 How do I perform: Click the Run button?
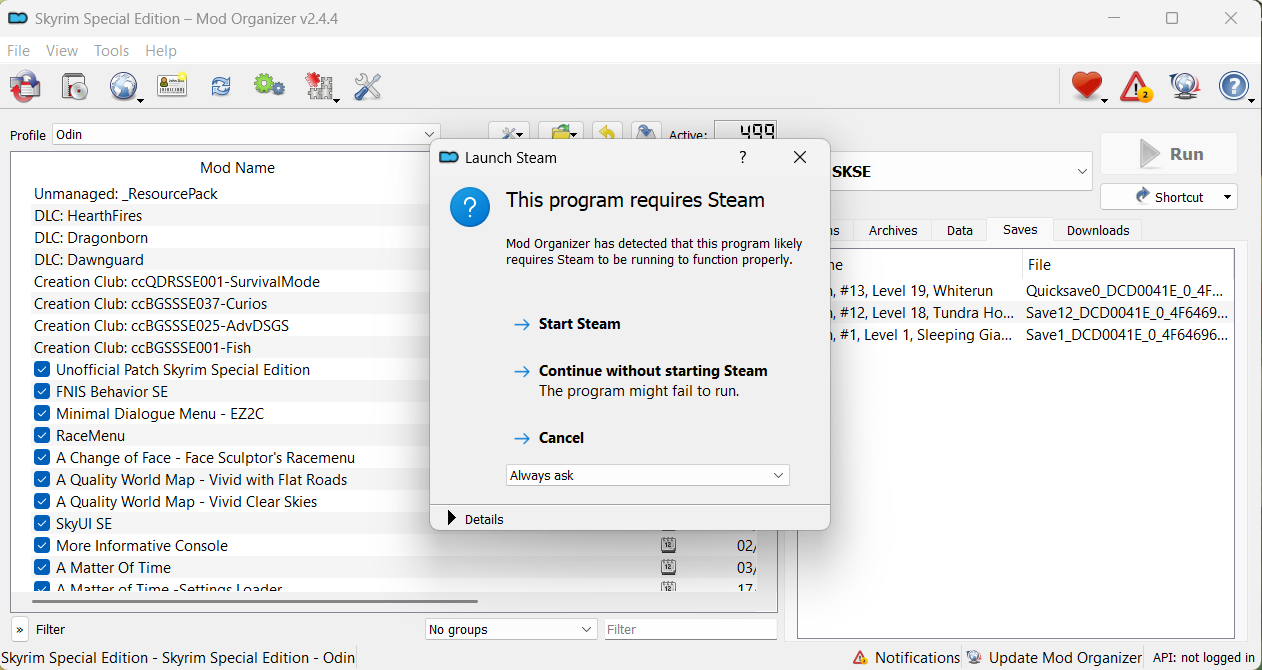click(1169, 154)
